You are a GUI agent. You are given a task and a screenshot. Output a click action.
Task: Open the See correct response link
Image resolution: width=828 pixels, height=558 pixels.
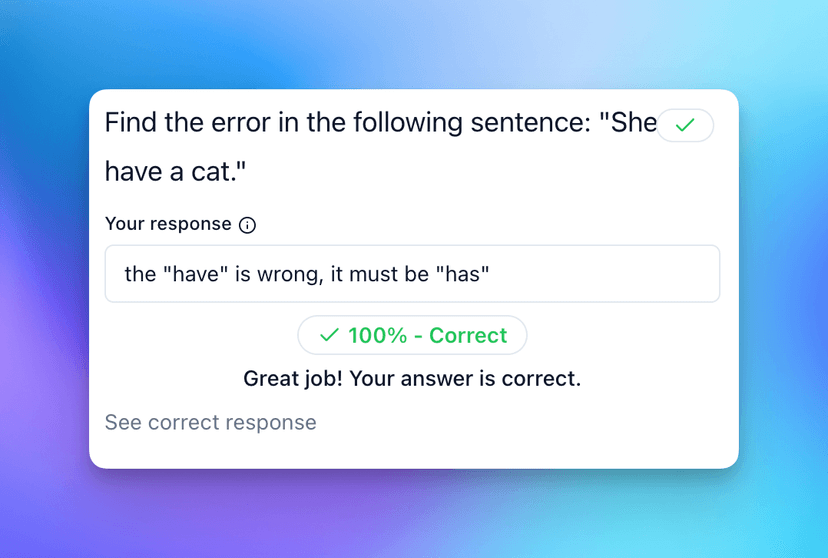tap(210, 423)
